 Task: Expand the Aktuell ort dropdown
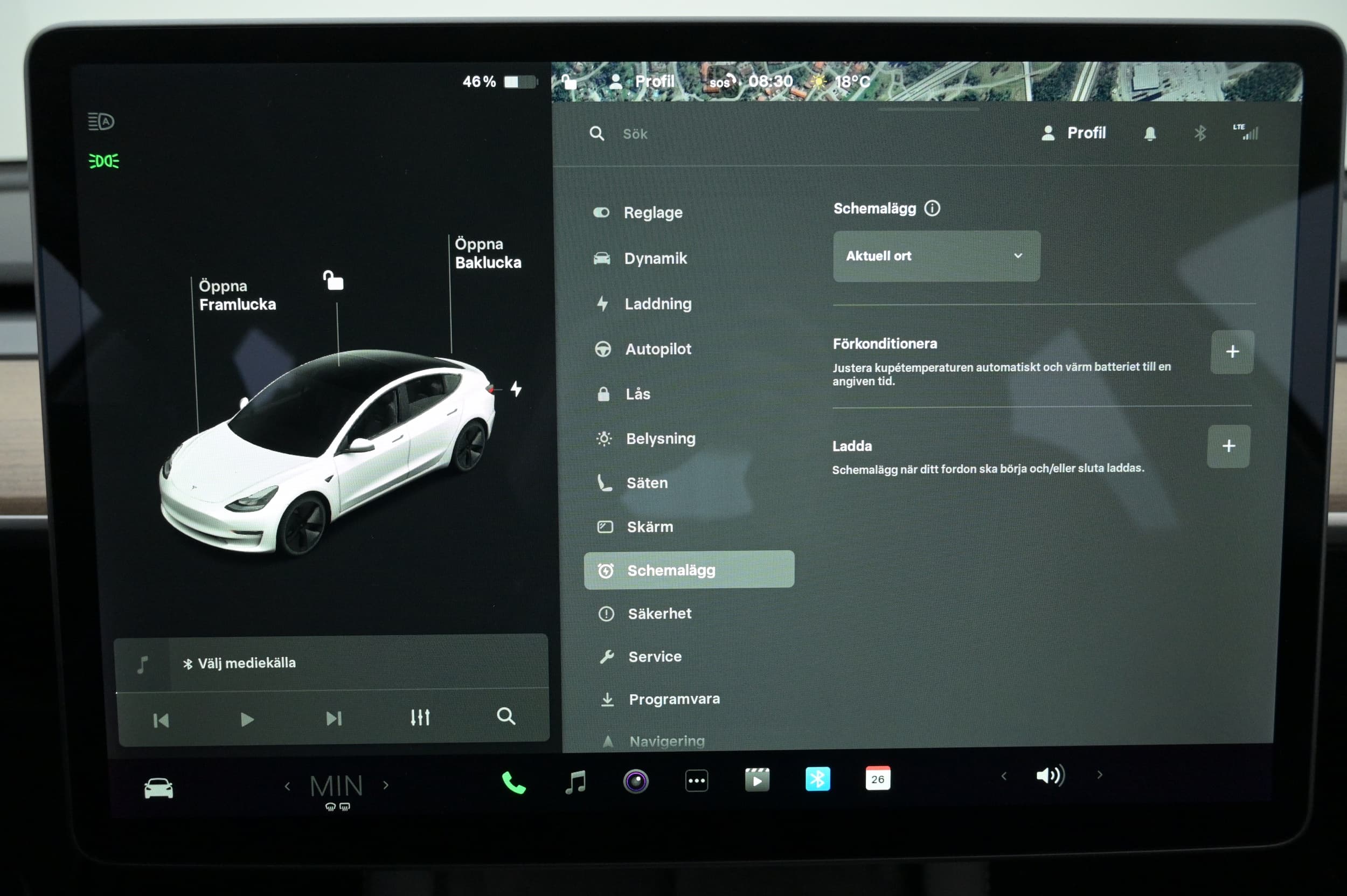pyautogui.click(x=936, y=256)
